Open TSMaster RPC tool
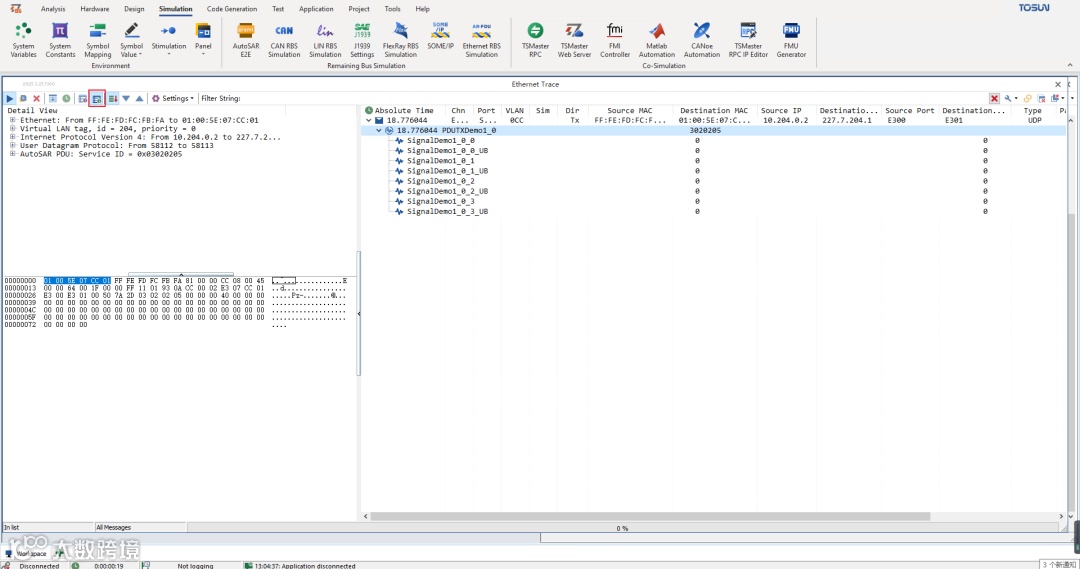Viewport: 1080px width, 569px height. pyautogui.click(x=535, y=40)
